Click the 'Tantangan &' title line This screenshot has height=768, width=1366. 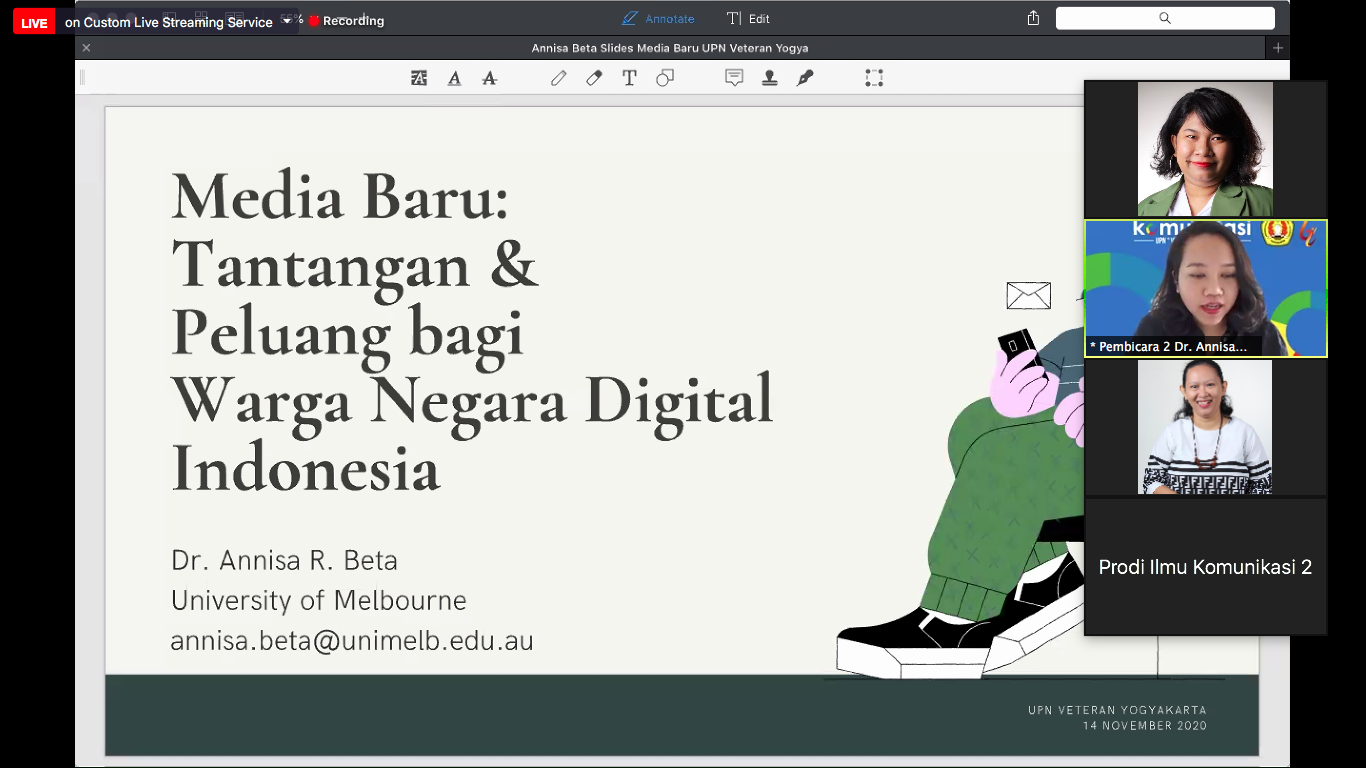[x=355, y=265]
